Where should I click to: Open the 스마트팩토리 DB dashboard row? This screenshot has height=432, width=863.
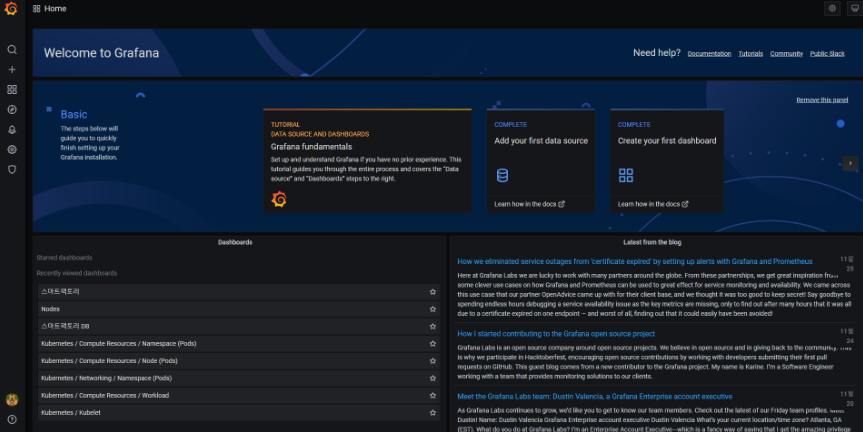(238, 326)
